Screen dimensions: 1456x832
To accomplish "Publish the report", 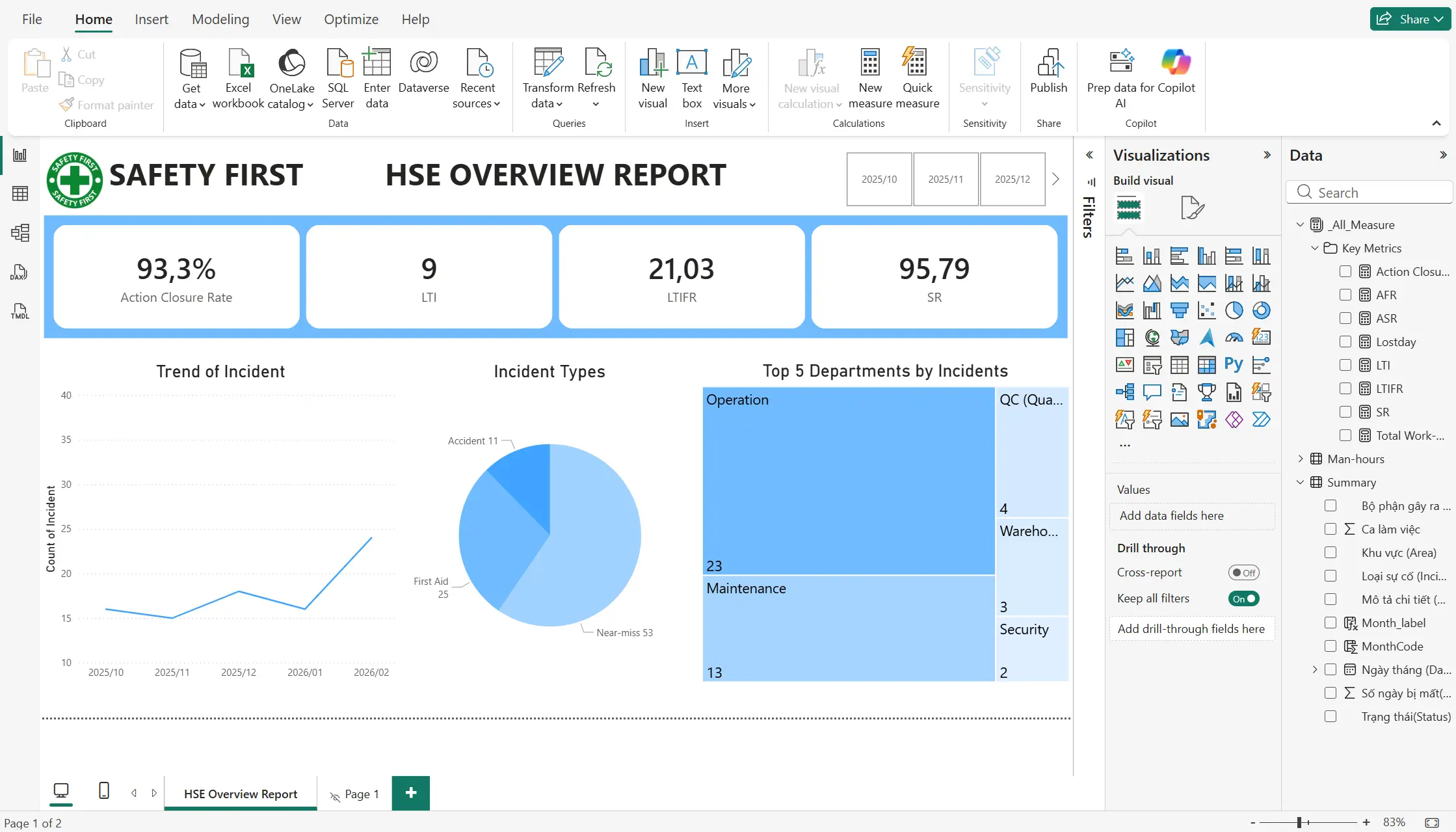I will 1048,71.
